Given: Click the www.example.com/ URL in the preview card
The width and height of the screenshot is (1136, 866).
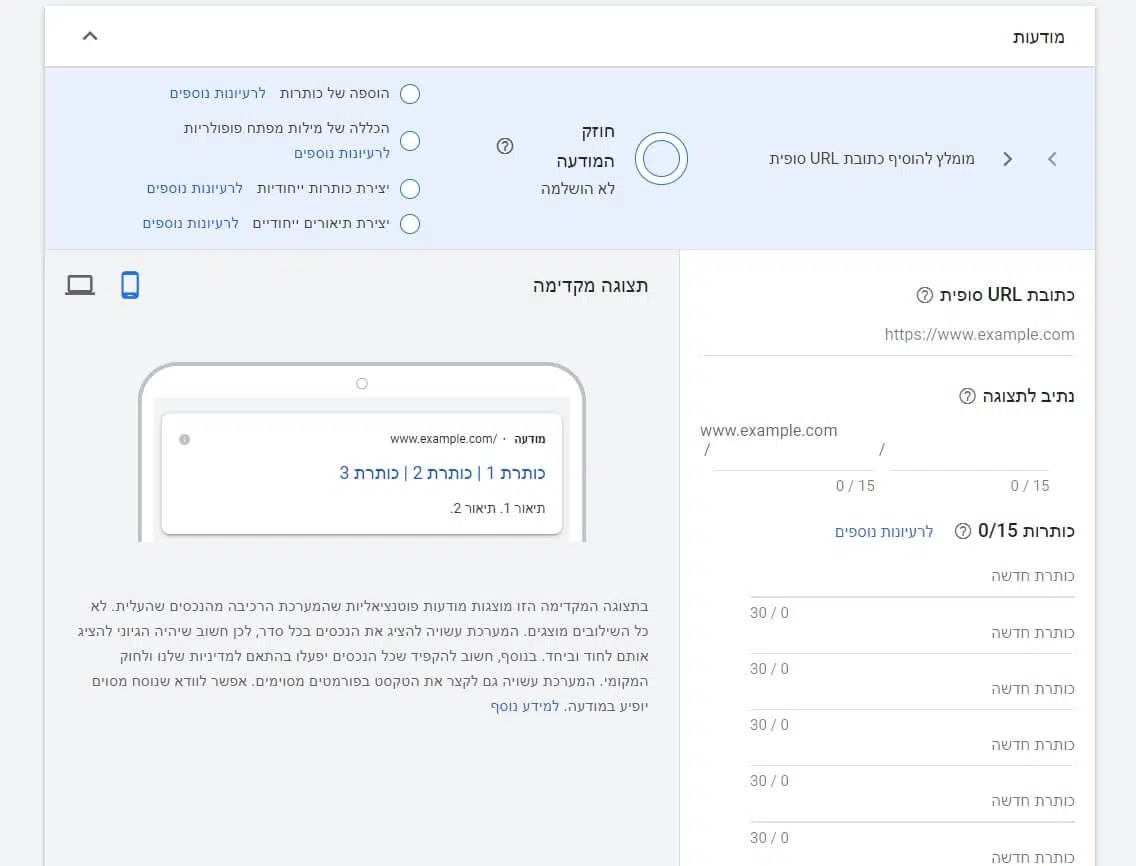Looking at the screenshot, I should (x=443, y=439).
